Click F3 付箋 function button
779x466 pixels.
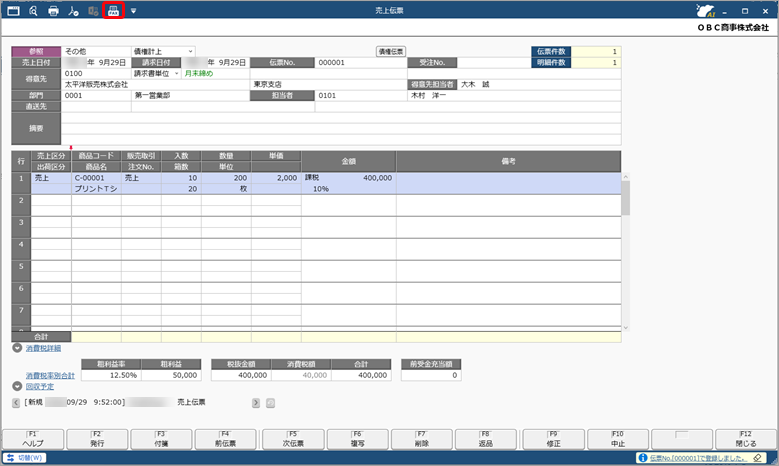tap(161, 439)
